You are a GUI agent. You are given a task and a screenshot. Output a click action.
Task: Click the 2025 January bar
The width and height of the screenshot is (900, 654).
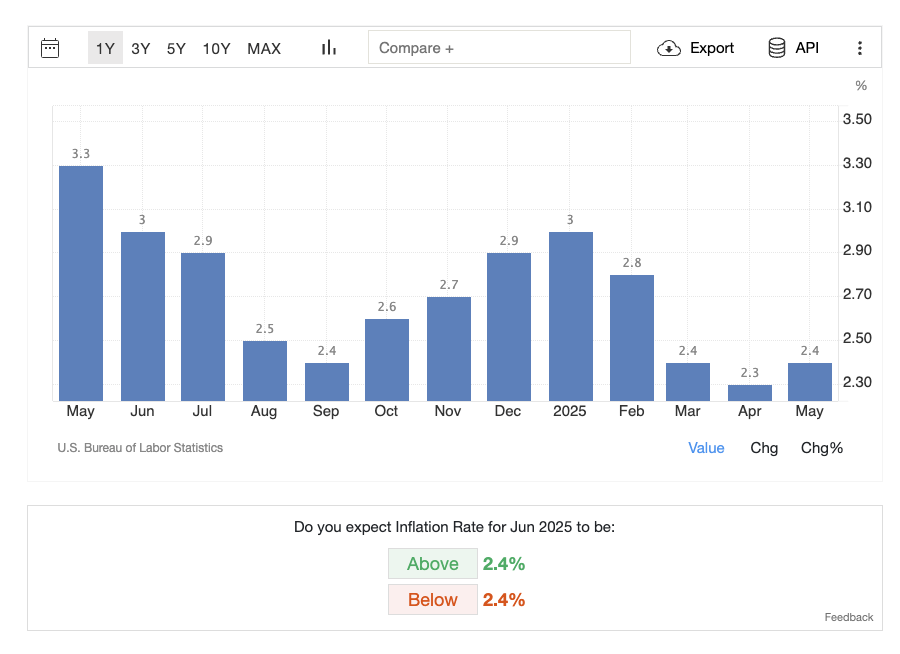[x=571, y=317]
